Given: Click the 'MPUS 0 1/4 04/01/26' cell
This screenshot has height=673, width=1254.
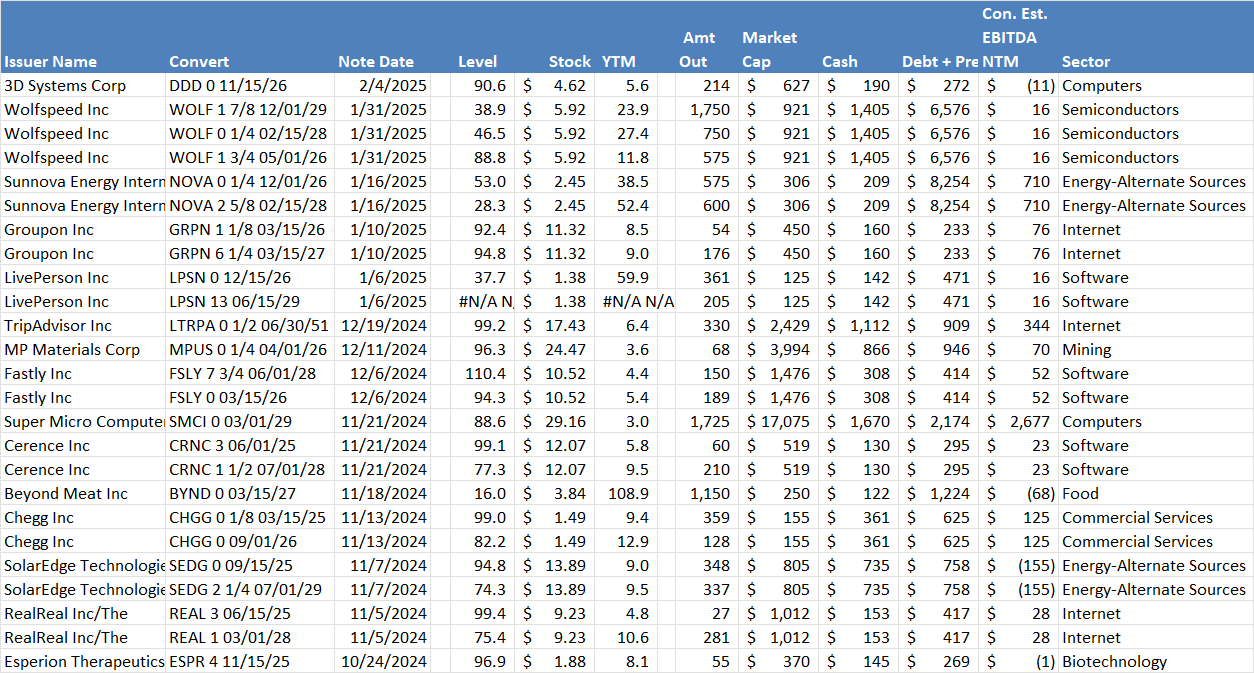Looking at the screenshot, I should (x=249, y=350).
